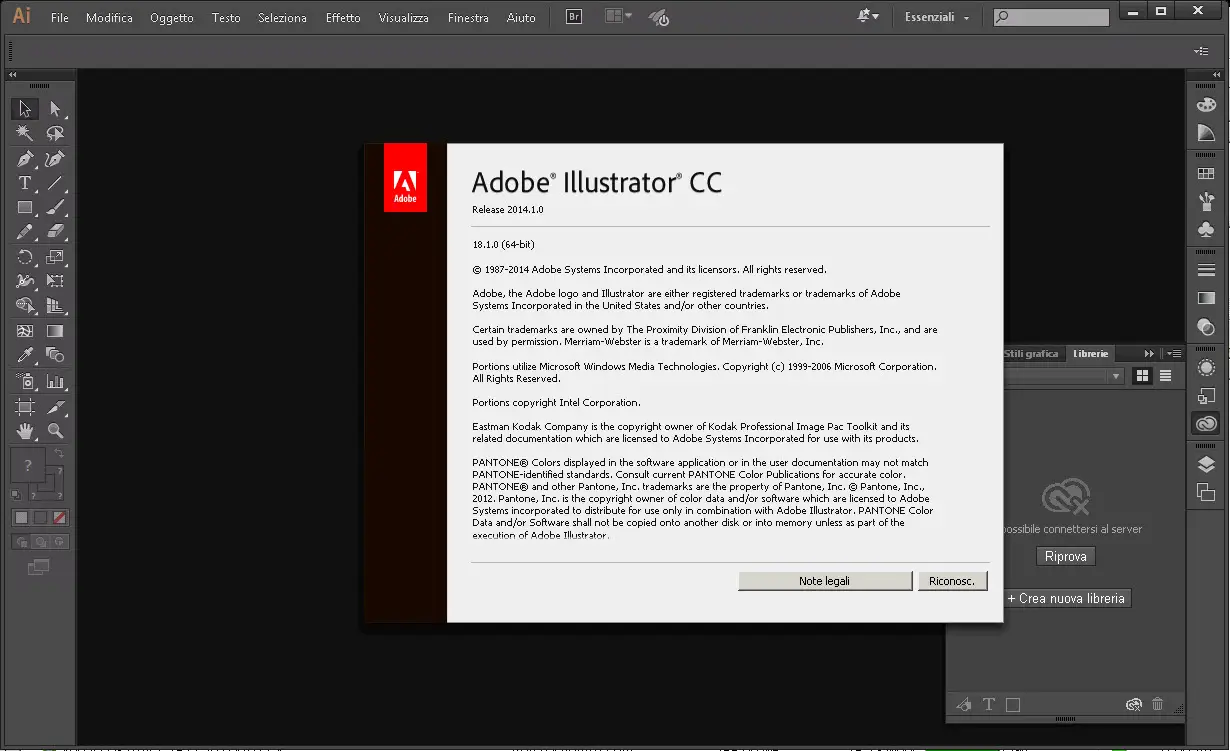Open the Arrange Documents dropdown
The image size is (1230, 751).
[x=618, y=17]
